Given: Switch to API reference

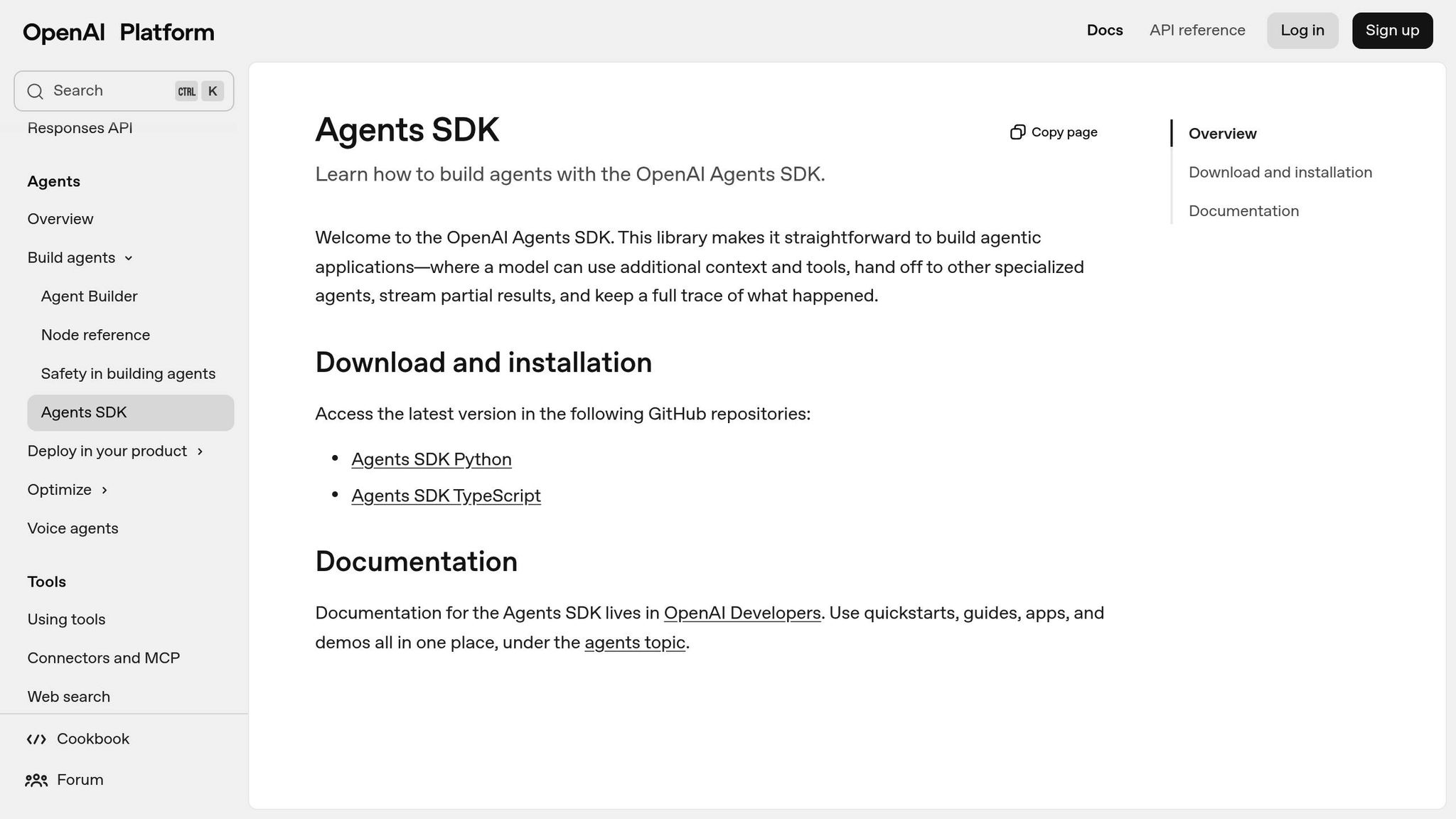Looking at the screenshot, I should [x=1197, y=30].
